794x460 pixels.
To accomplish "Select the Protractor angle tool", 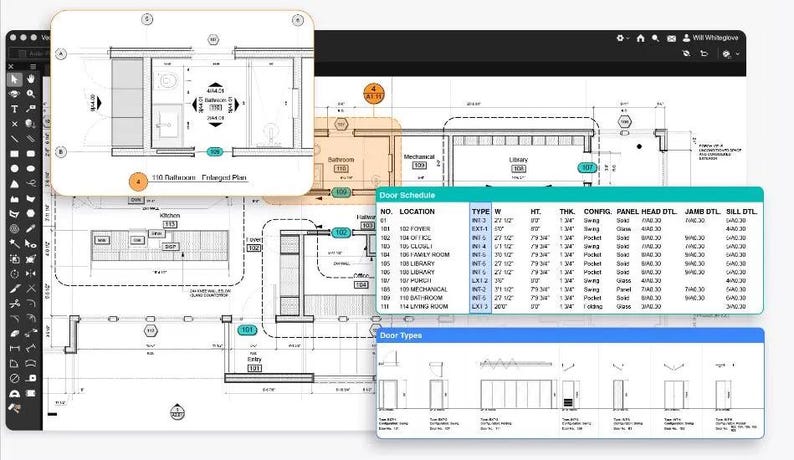I will coord(14,393).
